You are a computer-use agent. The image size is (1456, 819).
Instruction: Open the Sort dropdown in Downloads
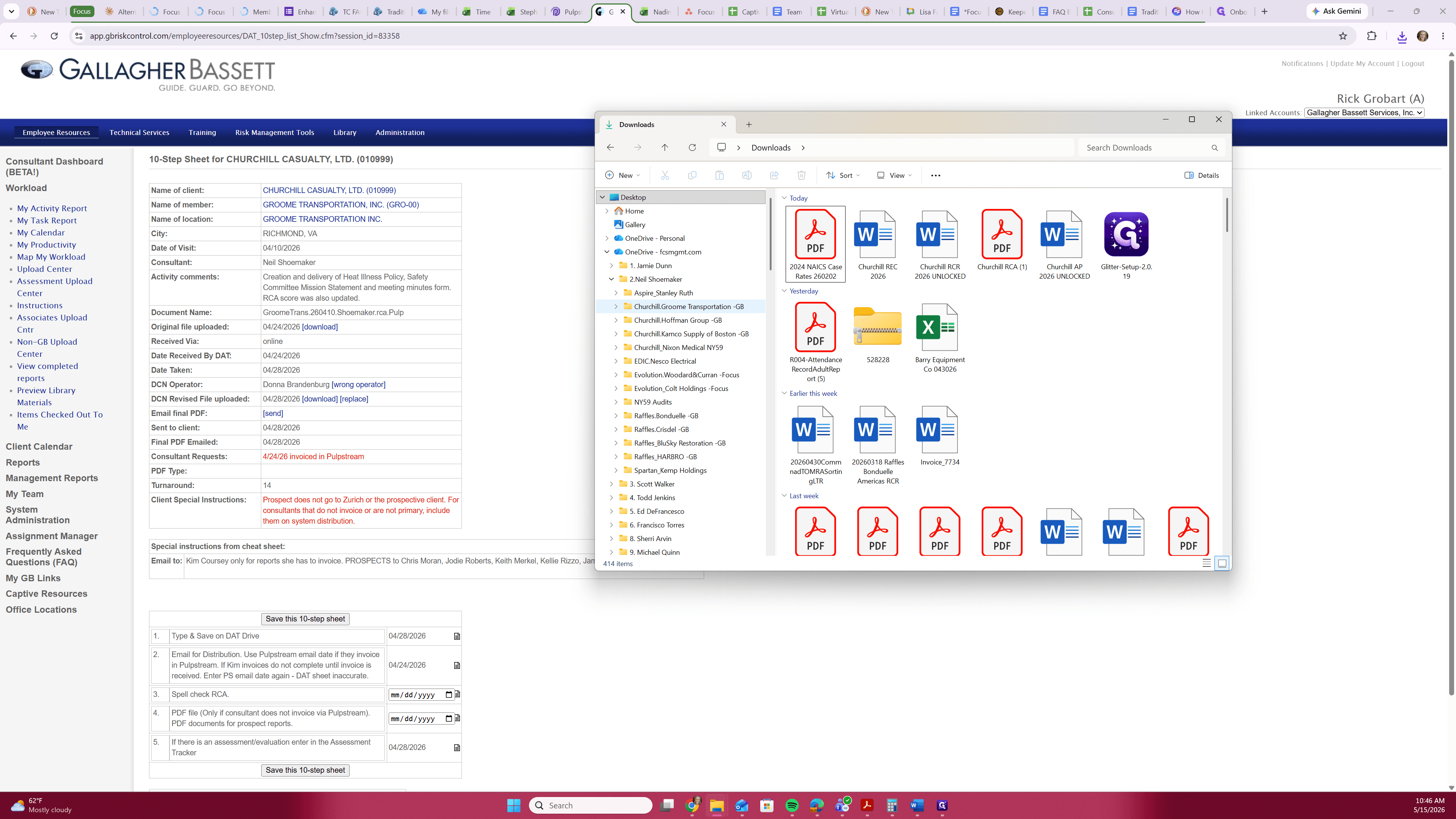pos(842,175)
